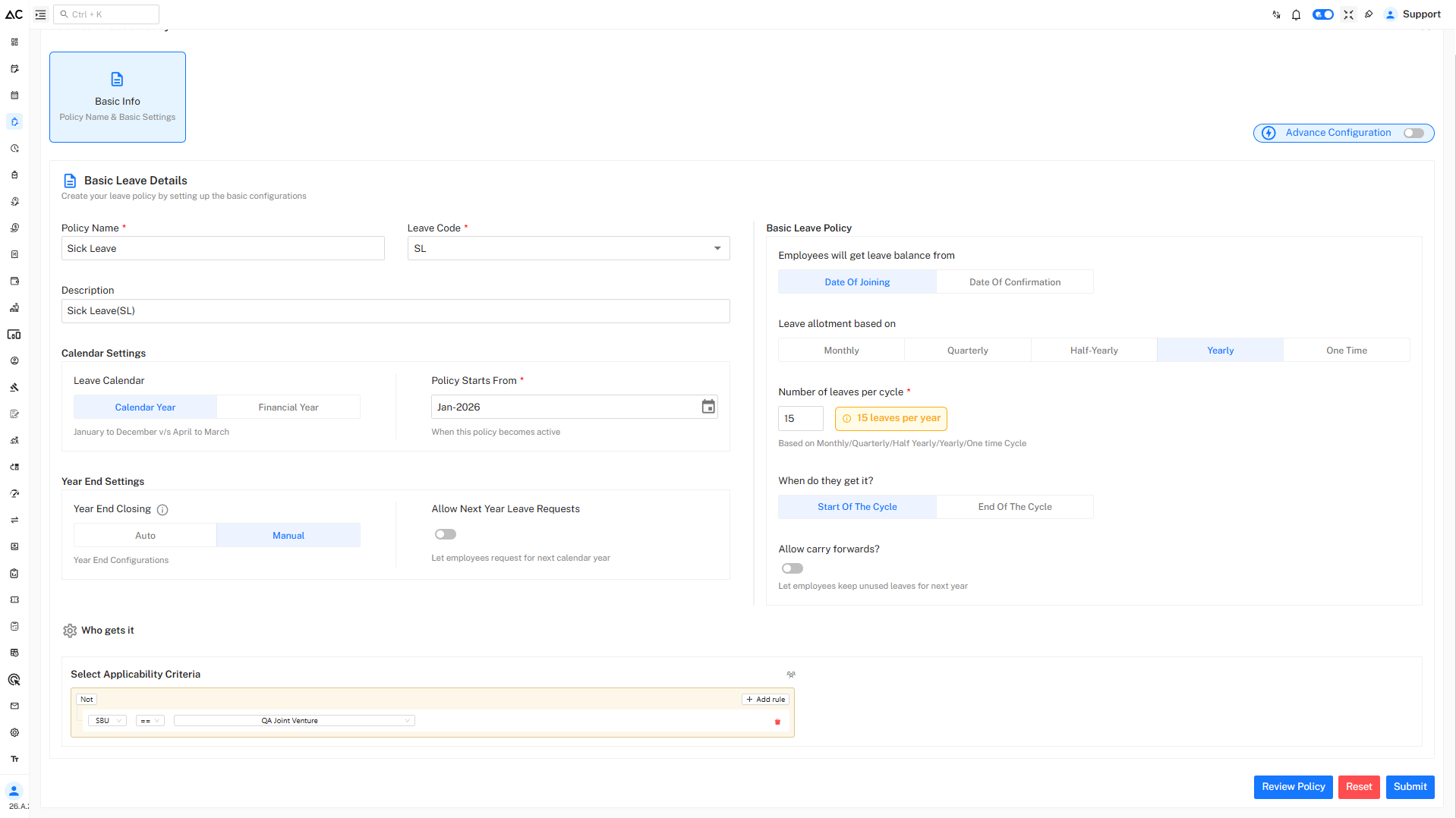Open the ticket icon in the sidebar

pyautogui.click(x=14, y=600)
